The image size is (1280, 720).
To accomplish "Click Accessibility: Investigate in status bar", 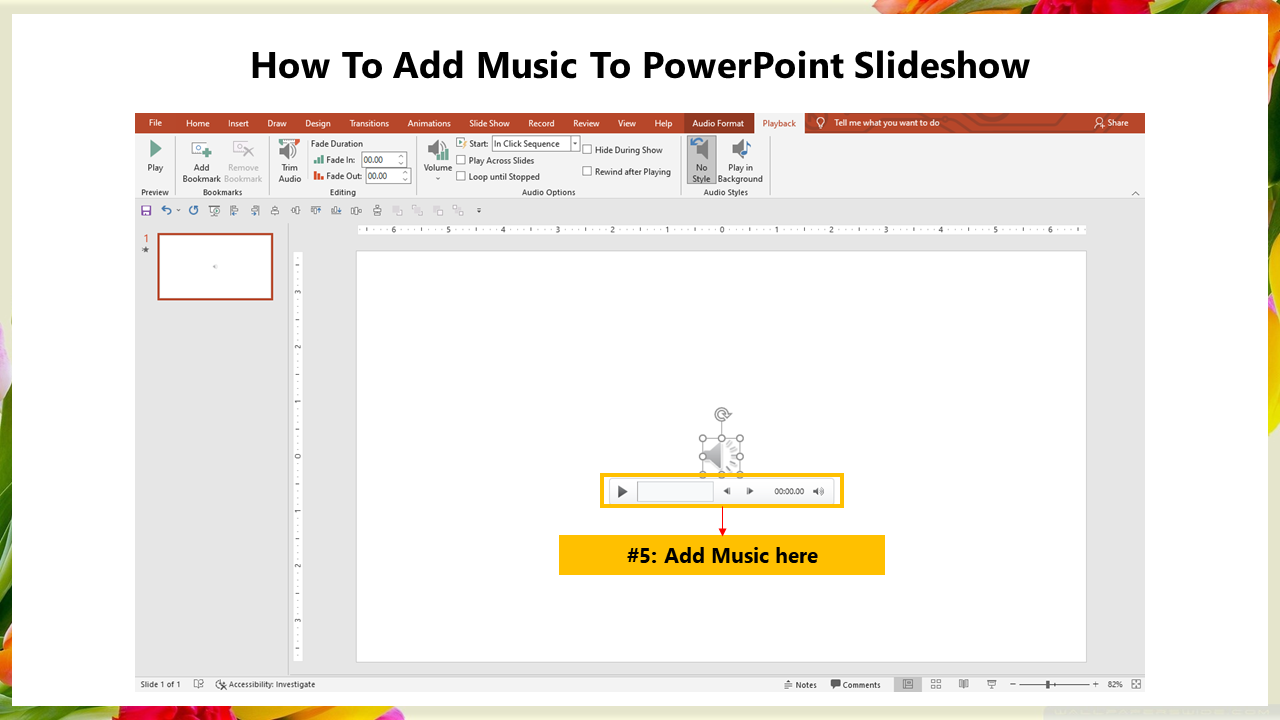I will pos(265,684).
